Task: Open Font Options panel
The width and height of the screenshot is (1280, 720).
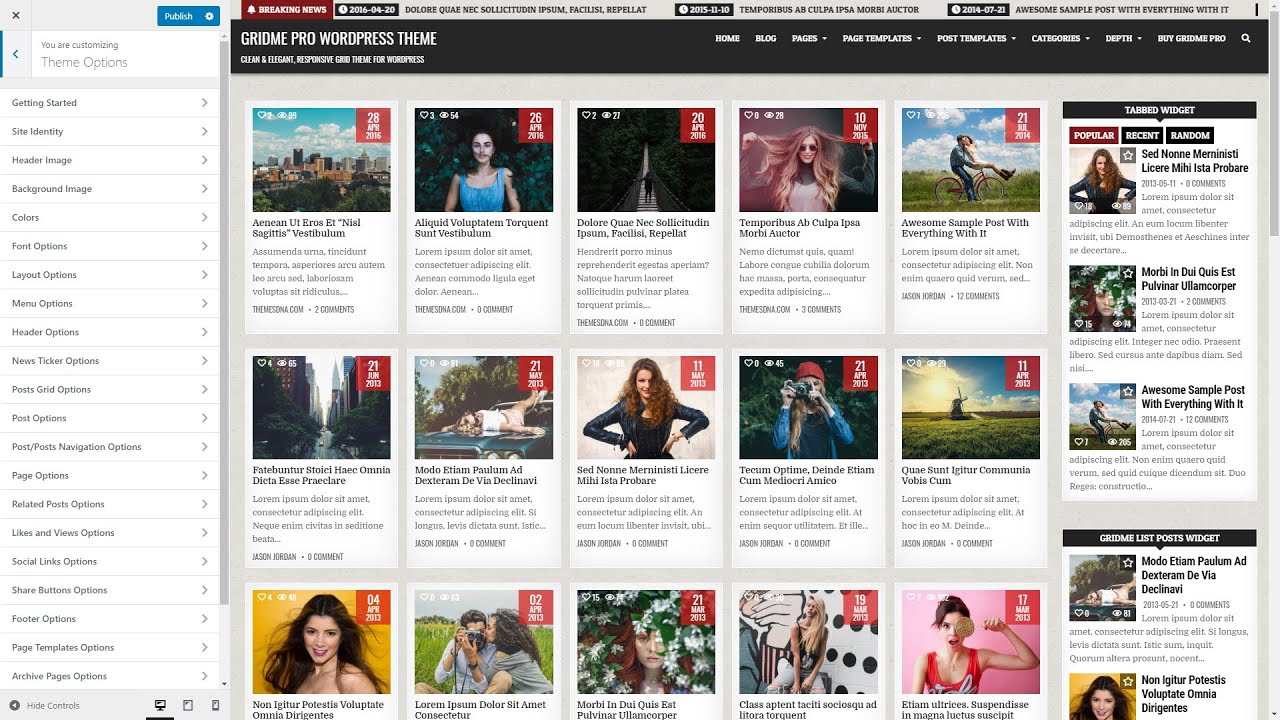Action: tap(110, 246)
